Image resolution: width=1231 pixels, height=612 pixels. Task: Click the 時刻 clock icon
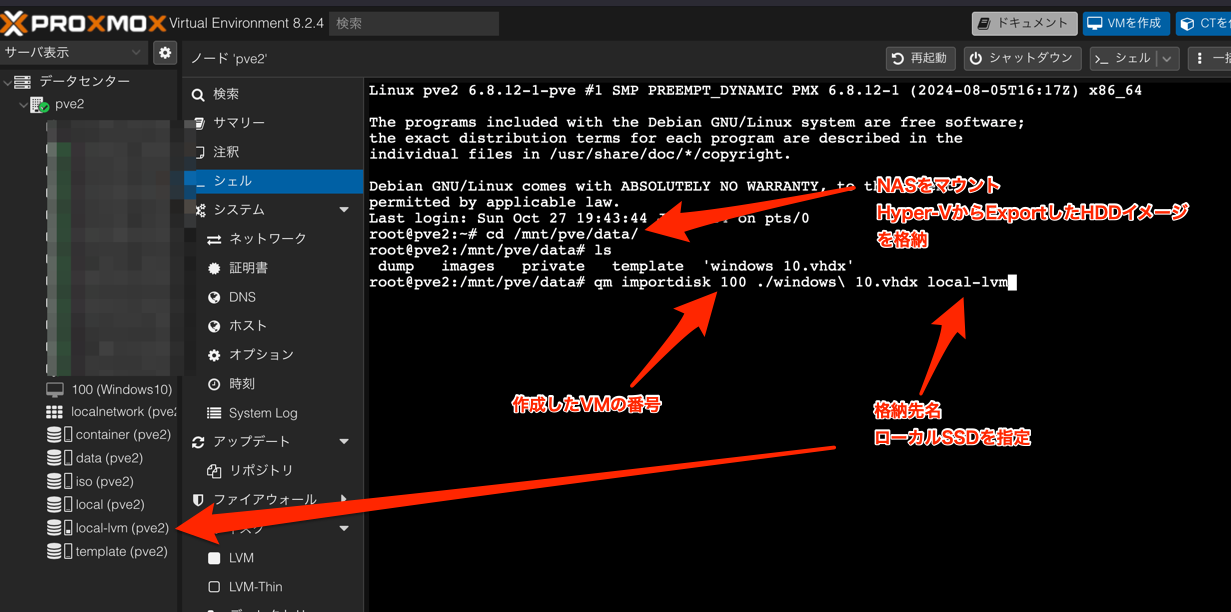point(214,384)
